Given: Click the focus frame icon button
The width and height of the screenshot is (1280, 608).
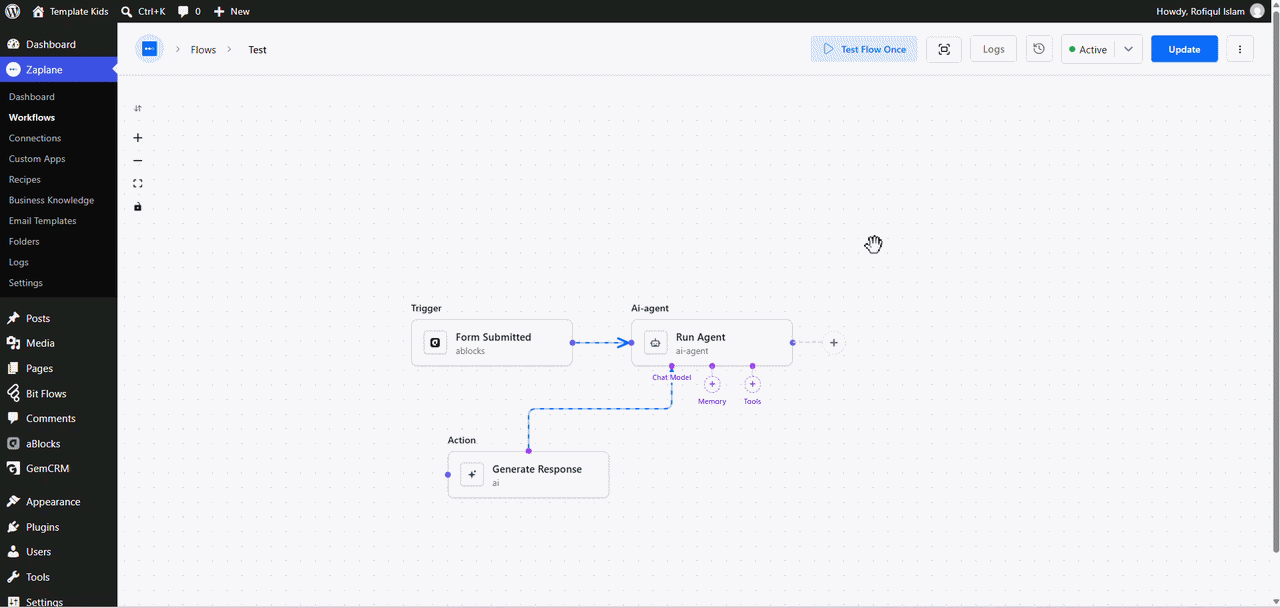Looking at the screenshot, I should (944, 49).
